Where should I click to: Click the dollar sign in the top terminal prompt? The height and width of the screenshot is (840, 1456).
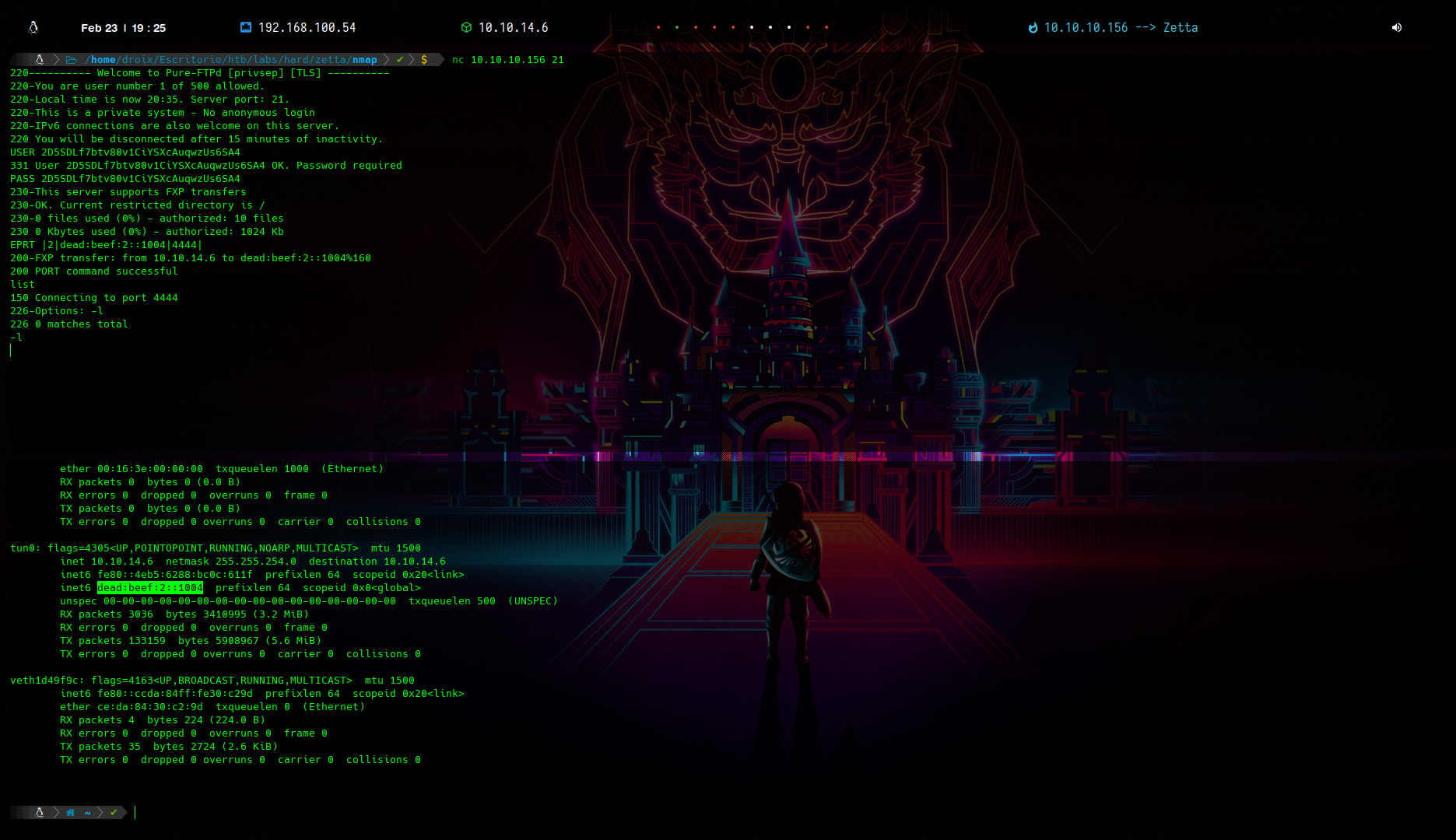[424, 60]
